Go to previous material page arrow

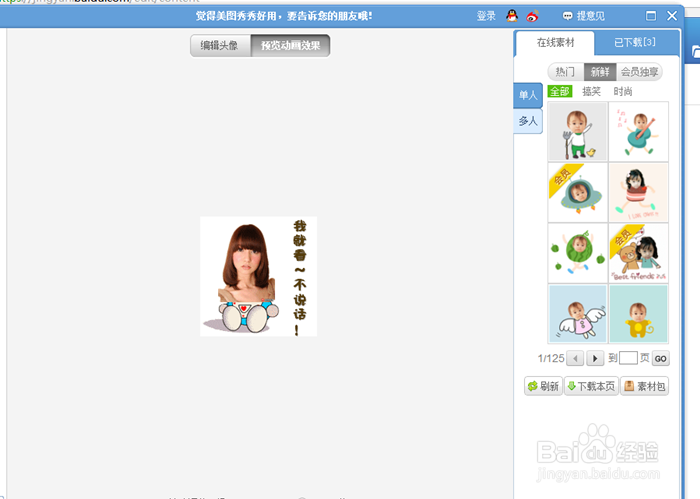[575, 358]
